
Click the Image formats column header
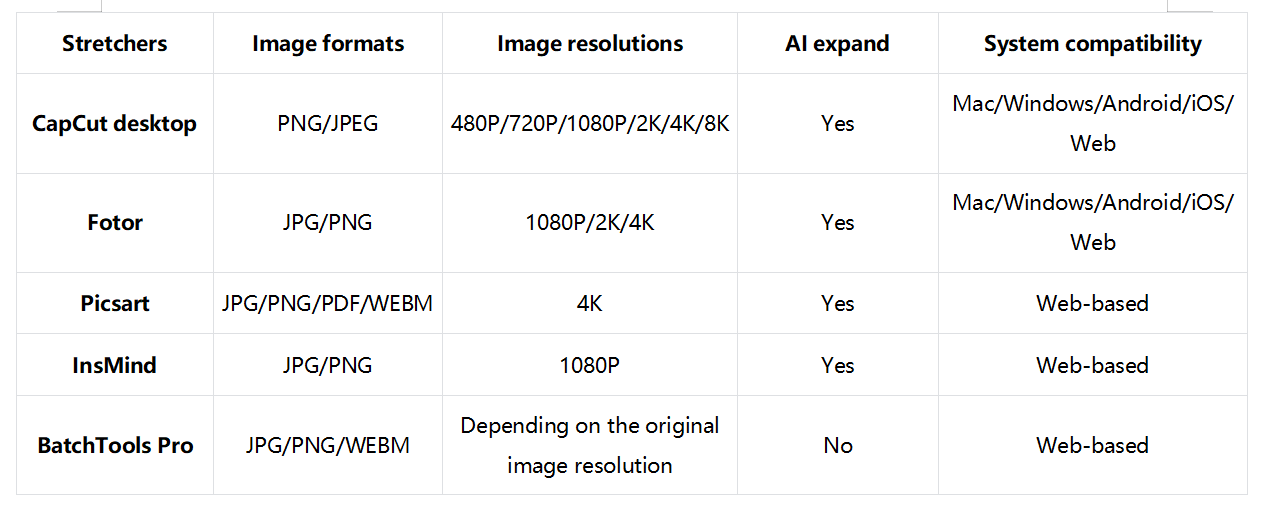coord(328,44)
